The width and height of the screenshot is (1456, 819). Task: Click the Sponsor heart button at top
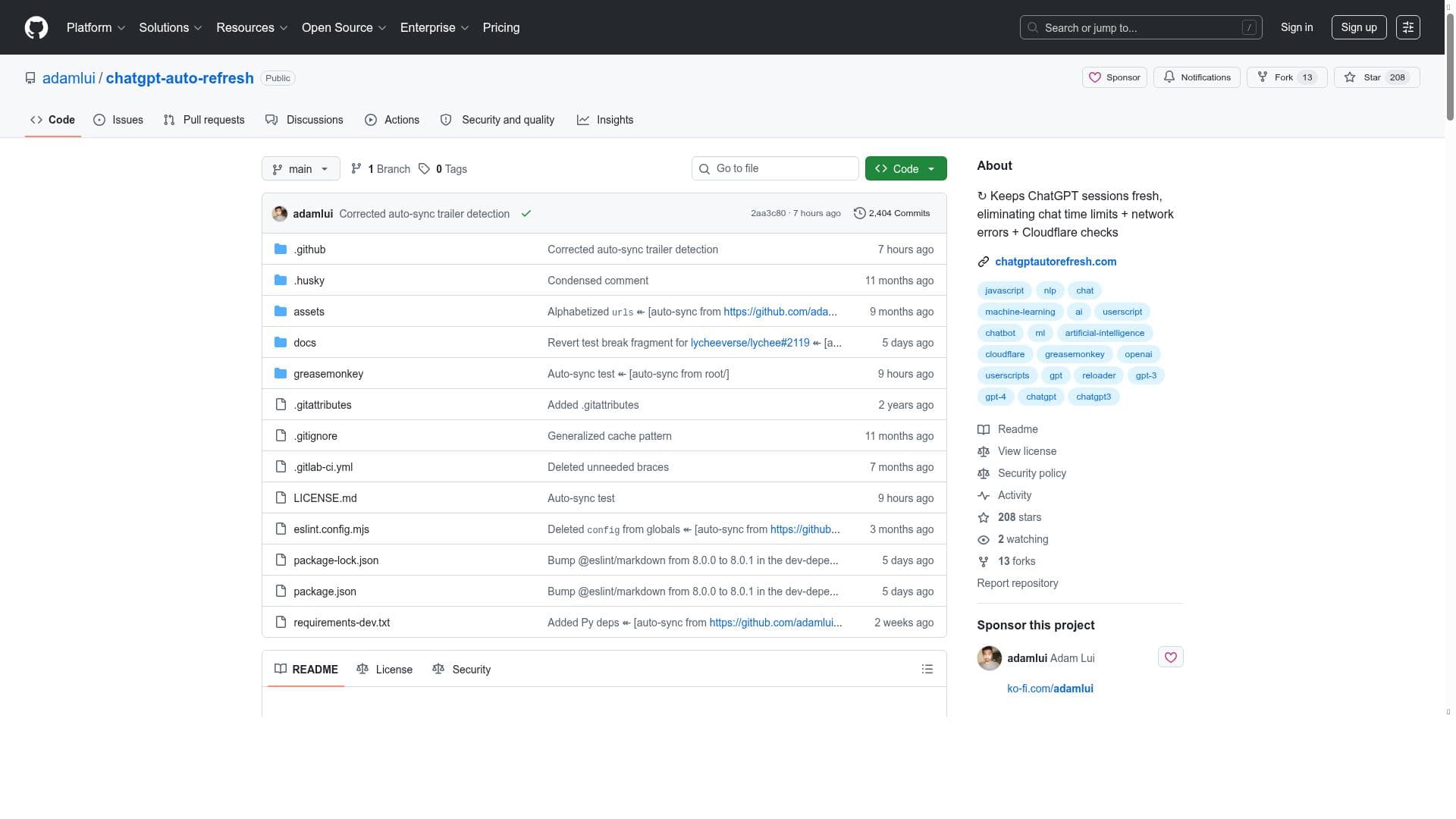point(1114,77)
